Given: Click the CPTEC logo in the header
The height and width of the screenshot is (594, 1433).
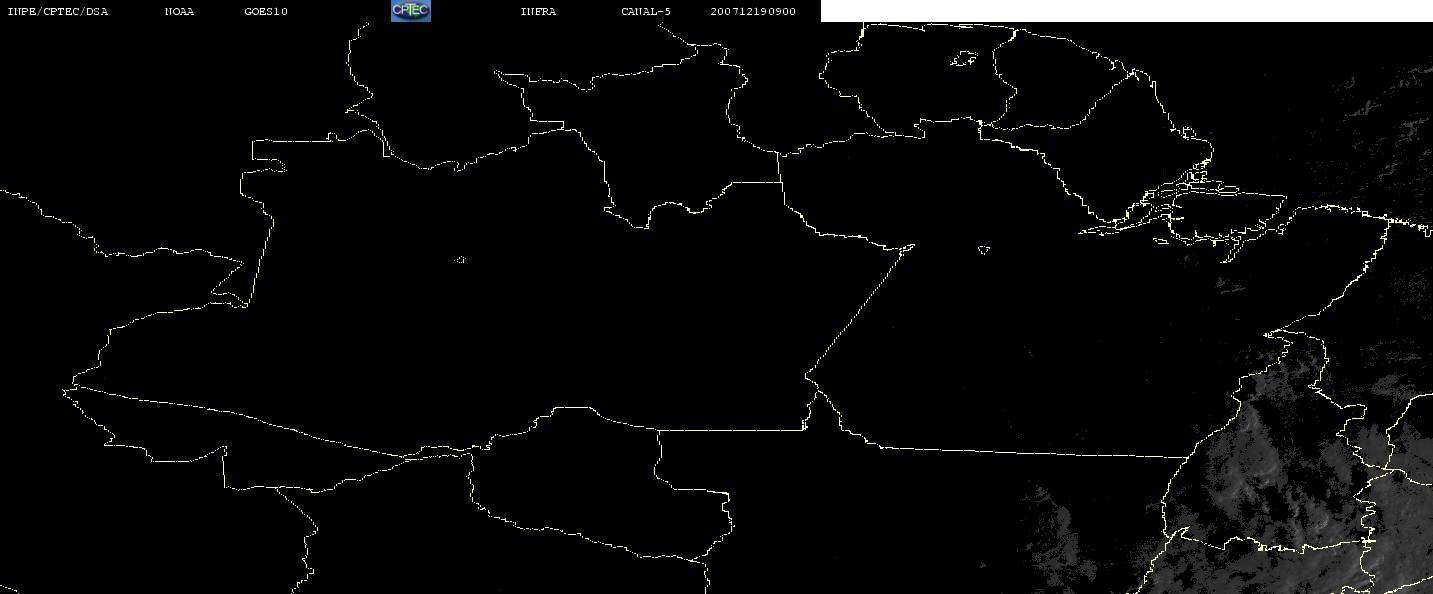Looking at the screenshot, I should pyautogui.click(x=410, y=11).
